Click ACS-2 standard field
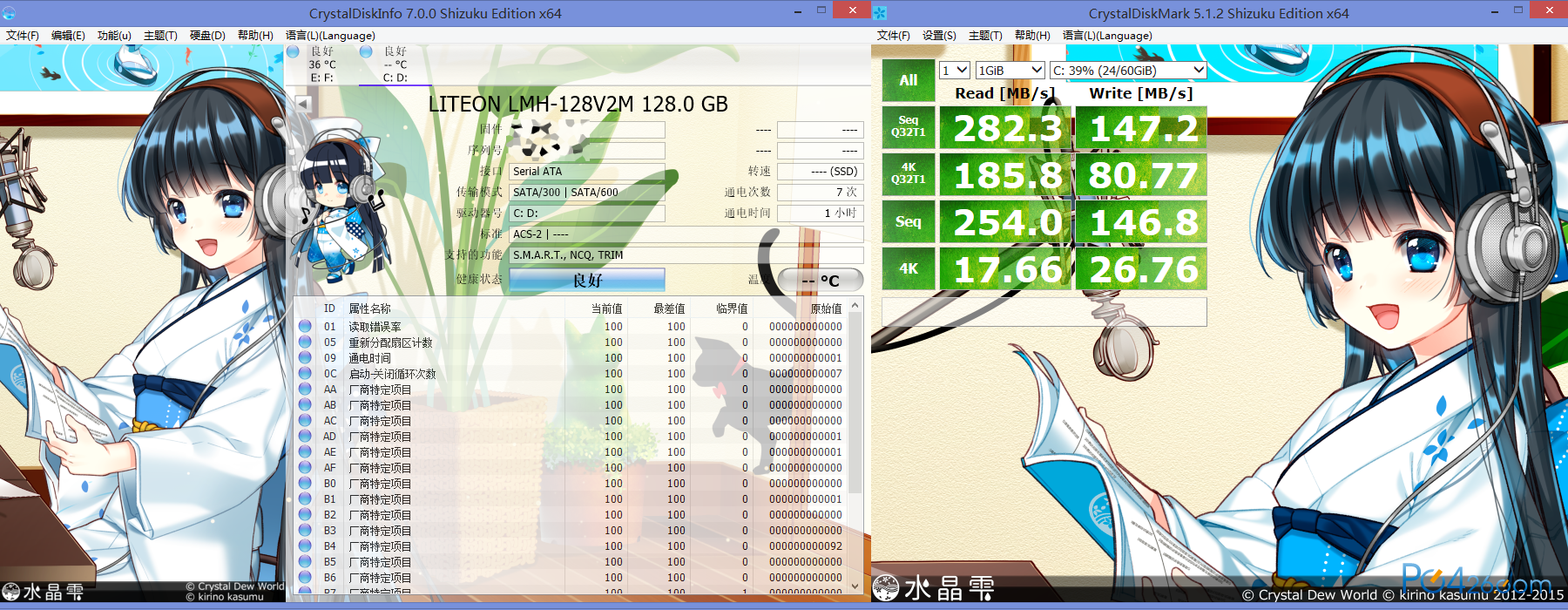The image size is (1568, 610). [x=686, y=234]
